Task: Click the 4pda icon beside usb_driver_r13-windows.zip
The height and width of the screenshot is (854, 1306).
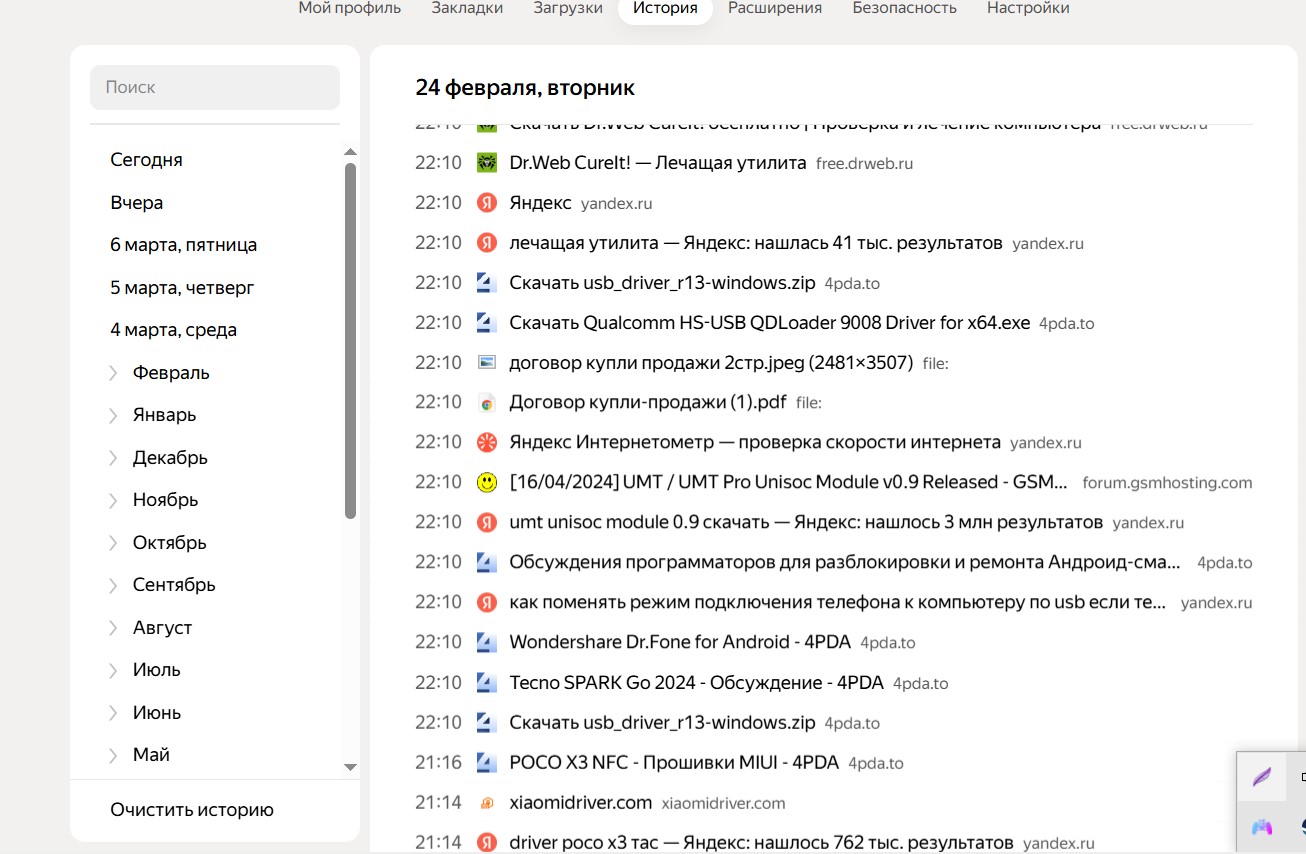Action: [x=487, y=282]
